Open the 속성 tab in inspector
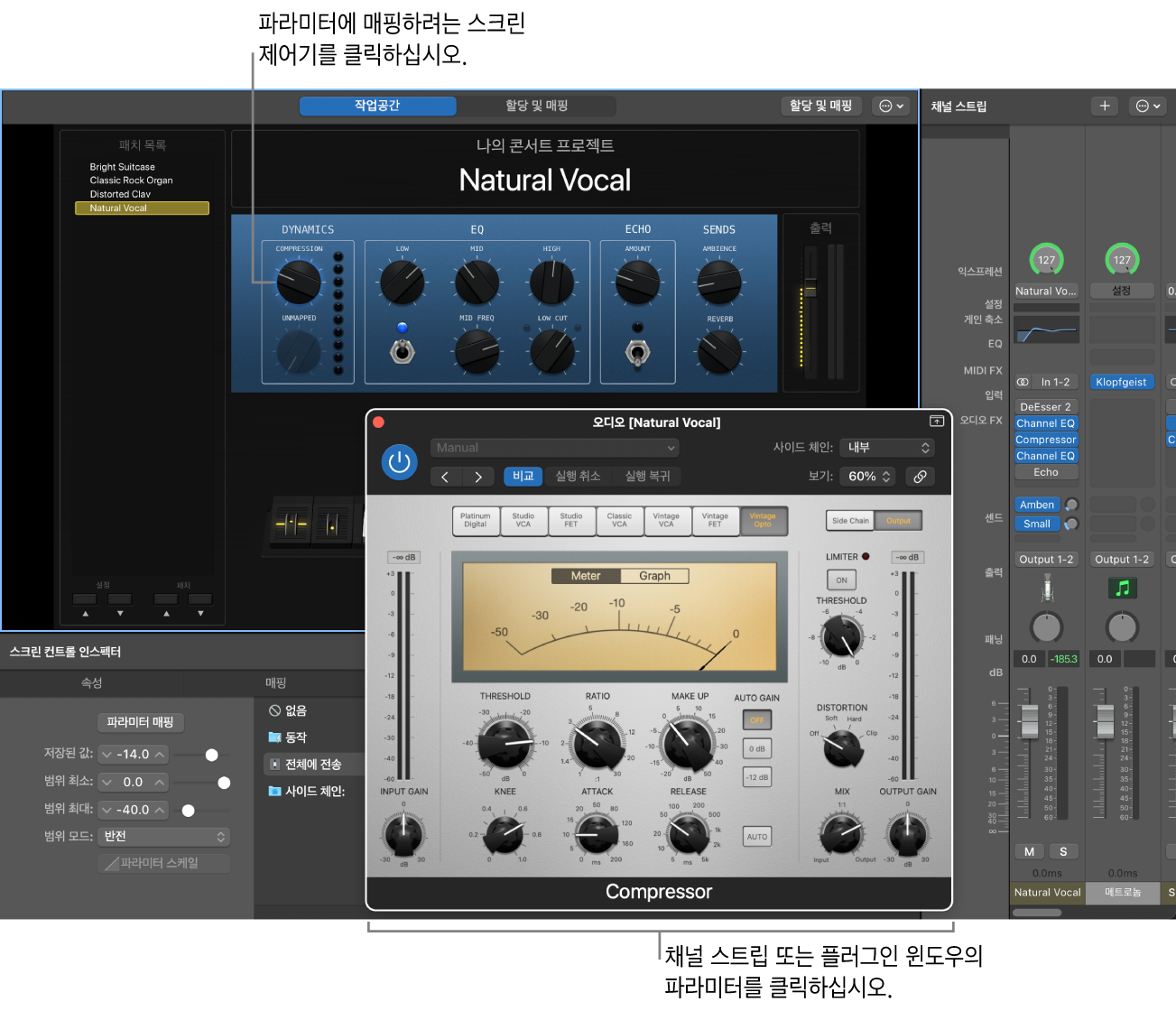This screenshot has width=1176, height=1011. click(91, 683)
